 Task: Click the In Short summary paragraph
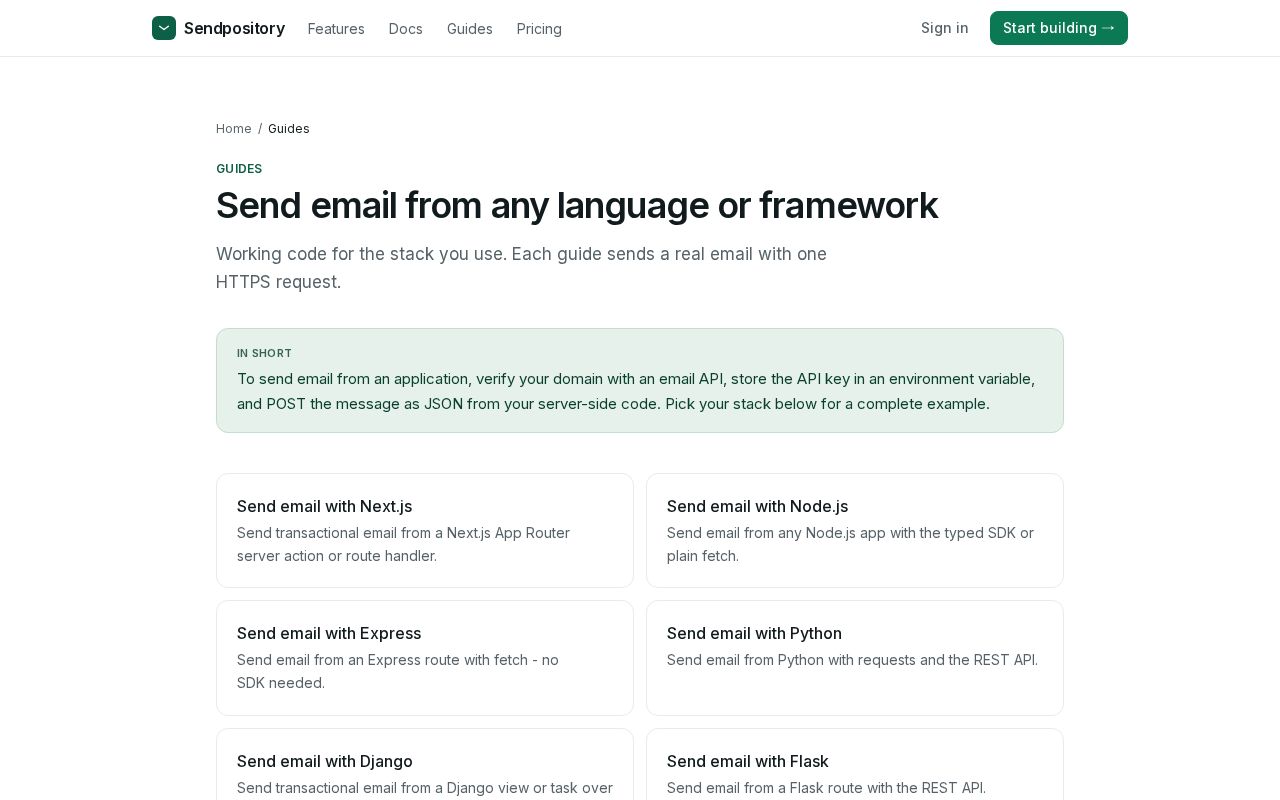tap(636, 391)
